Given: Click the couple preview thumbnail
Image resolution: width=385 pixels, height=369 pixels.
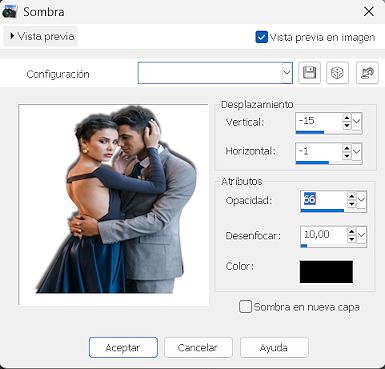Looking at the screenshot, I should [114, 205].
